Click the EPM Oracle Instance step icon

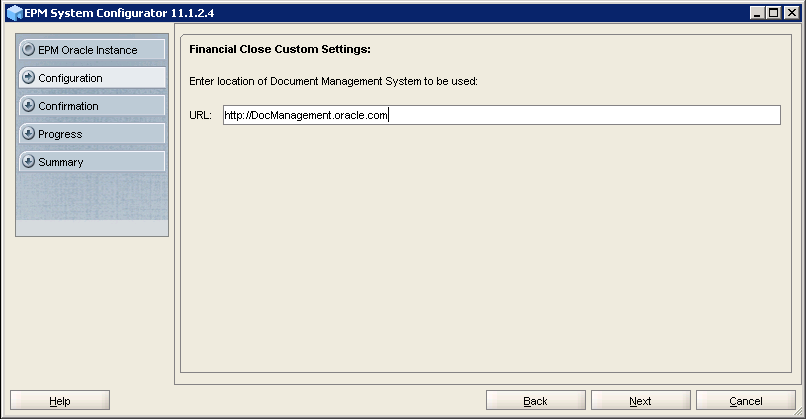29,50
